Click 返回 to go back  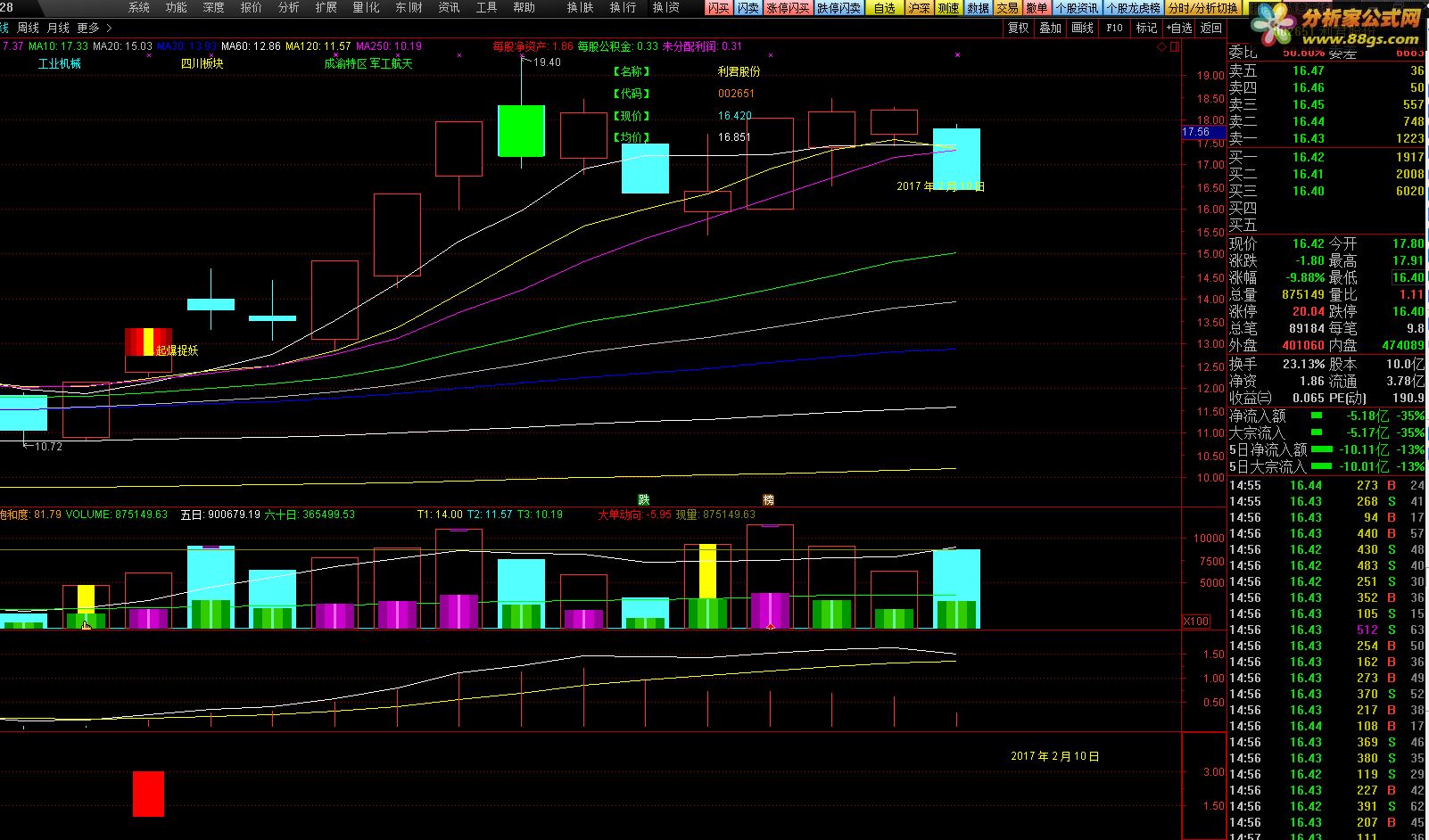pos(1211,28)
